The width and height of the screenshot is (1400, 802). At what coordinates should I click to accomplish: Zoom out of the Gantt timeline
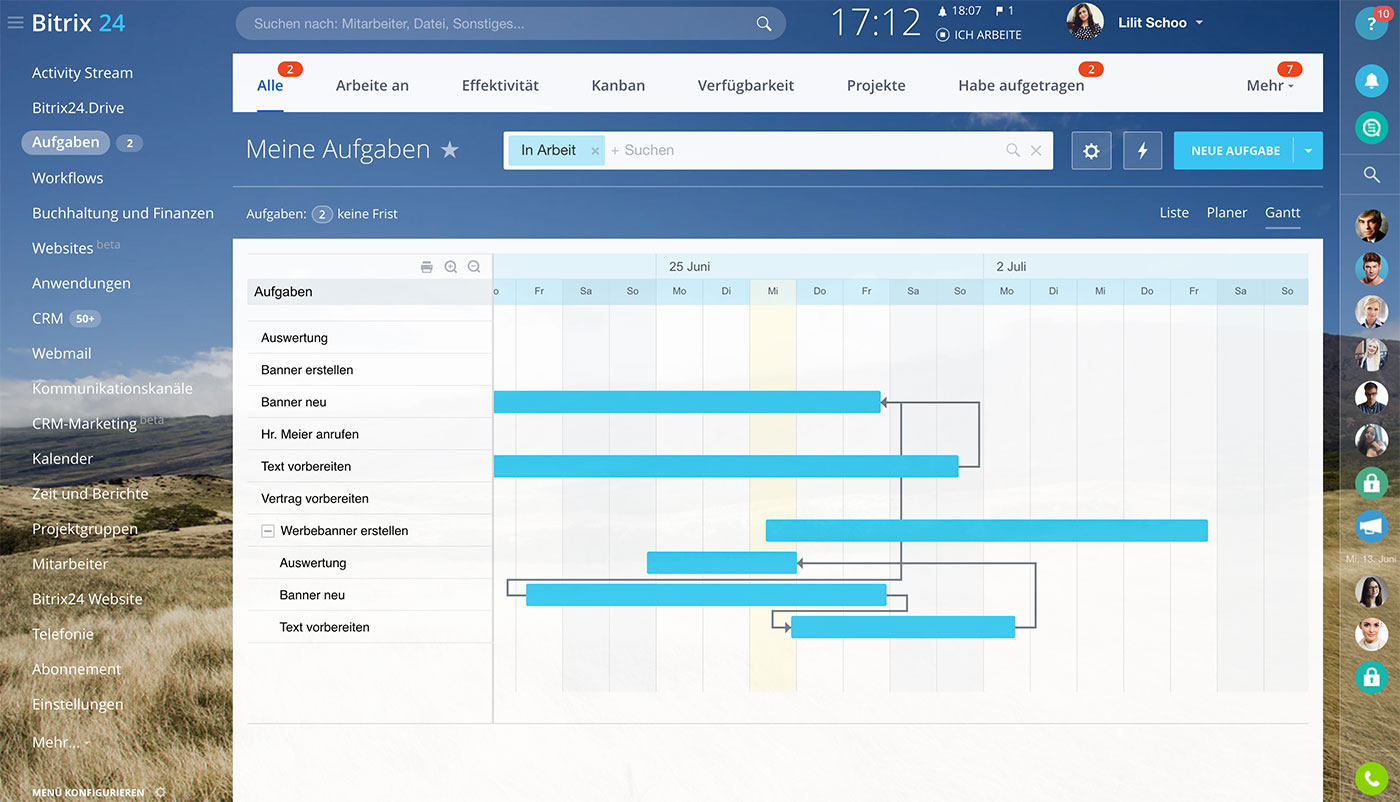pyautogui.click(x=473, y=267)
